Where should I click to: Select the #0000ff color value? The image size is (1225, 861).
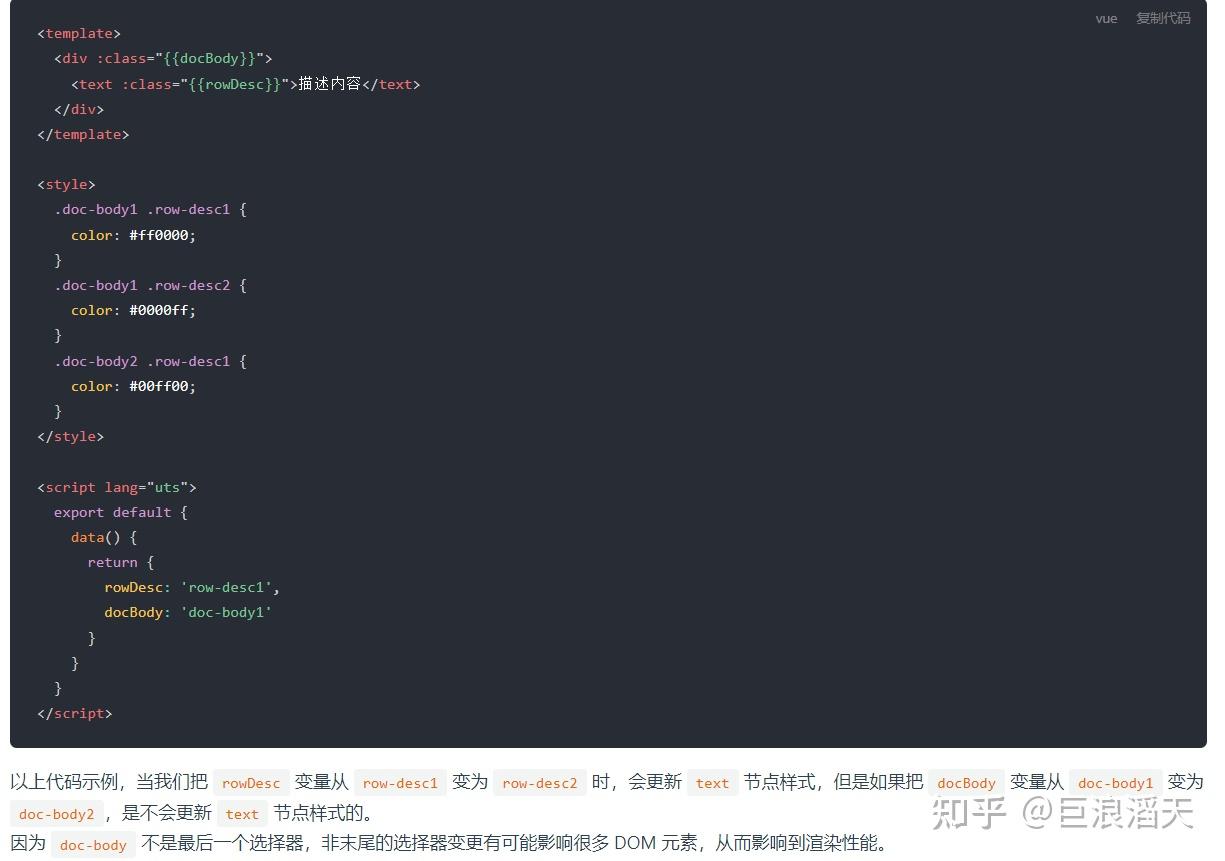tap(159, 310)
